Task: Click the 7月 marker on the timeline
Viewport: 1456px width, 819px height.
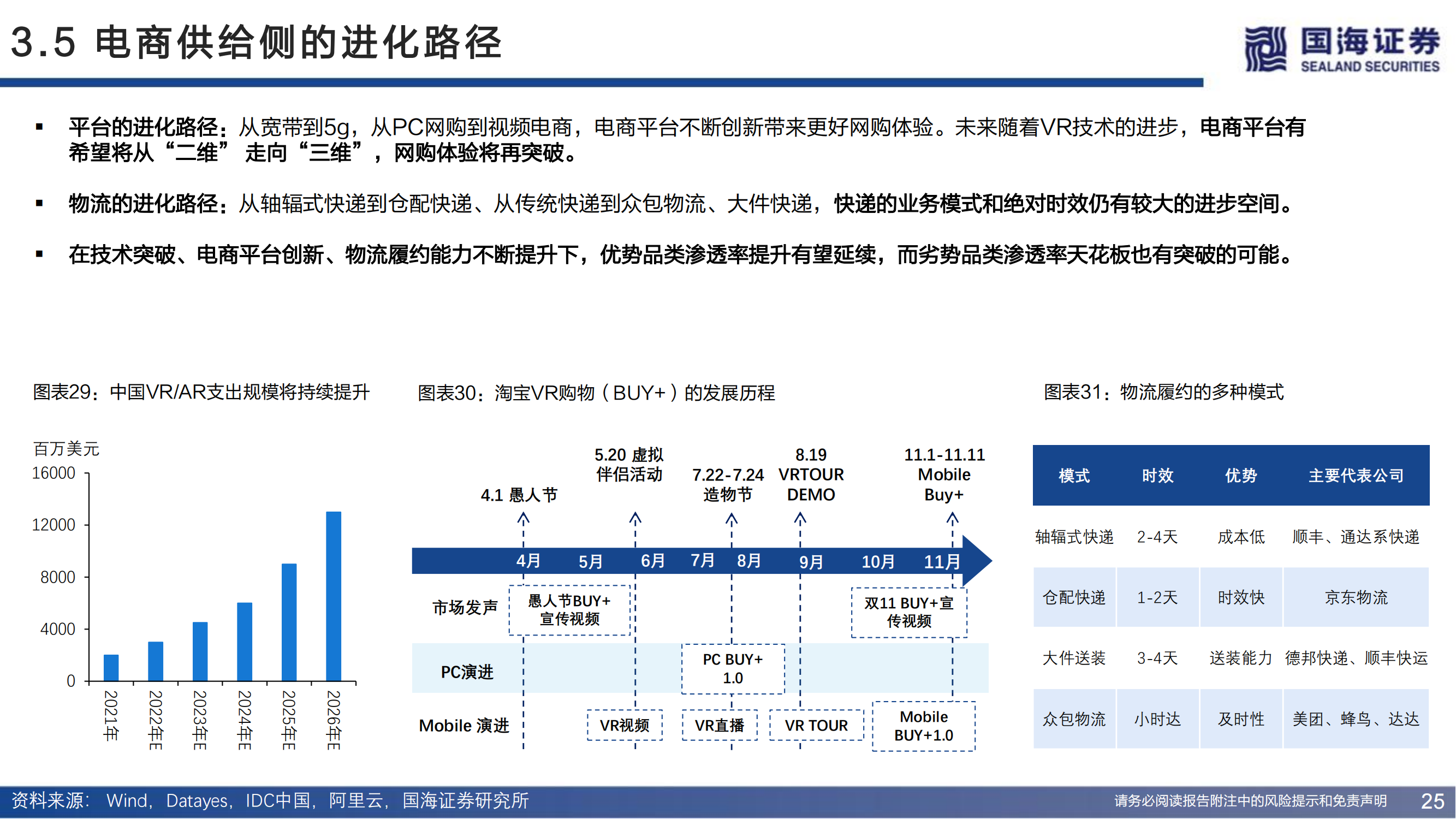Action: (703, 561)
